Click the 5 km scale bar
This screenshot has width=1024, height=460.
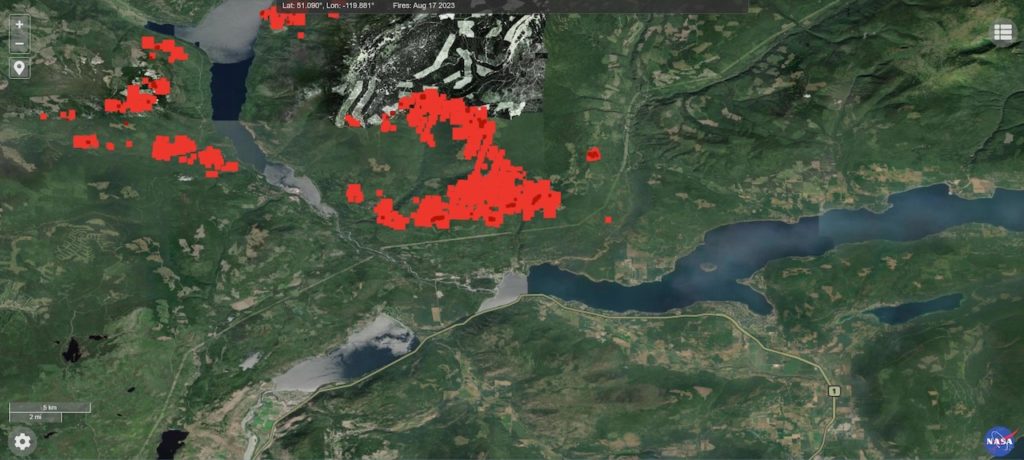[x=50, y=407]
